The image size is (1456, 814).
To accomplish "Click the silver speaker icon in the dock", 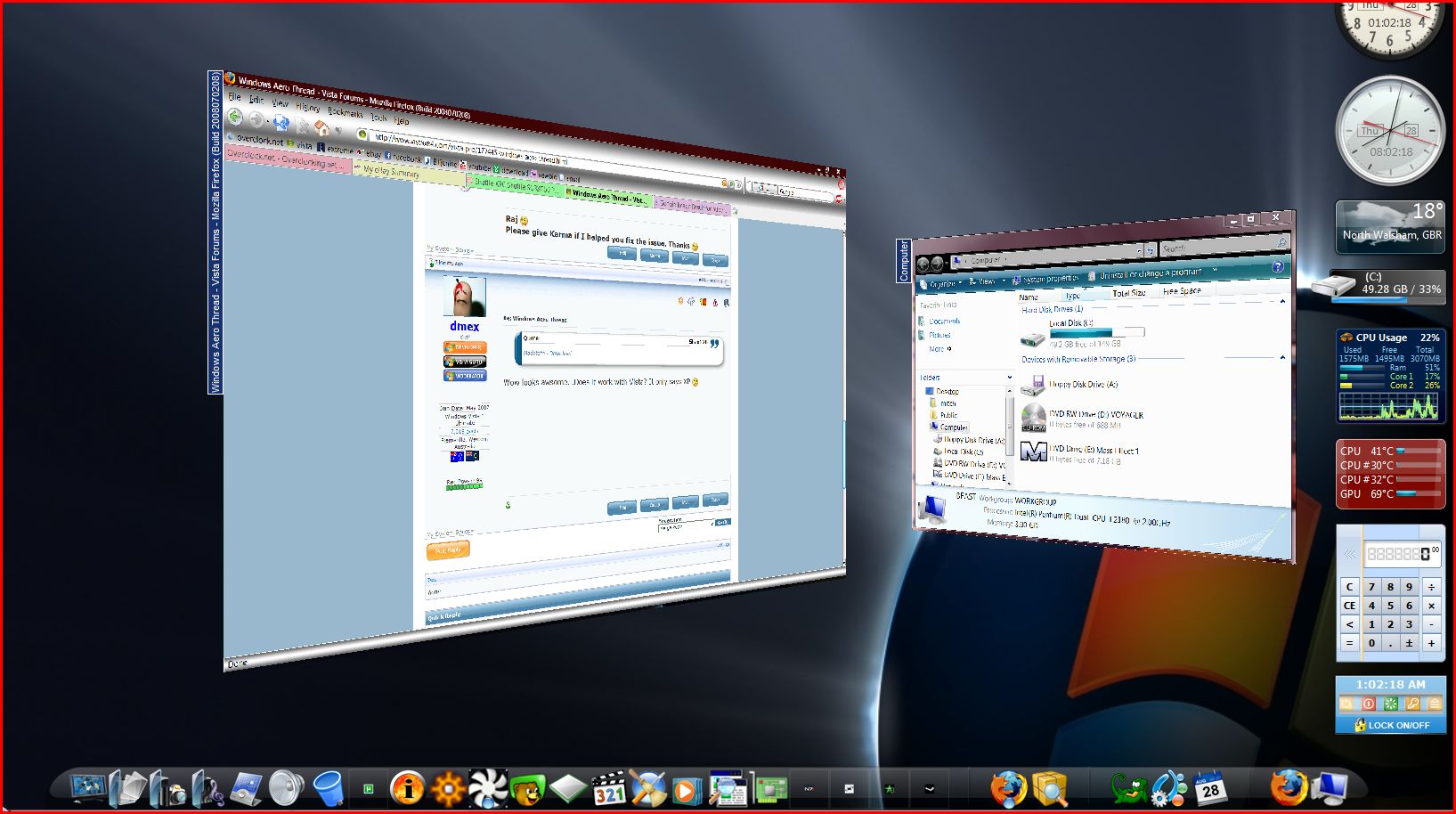I will pyautogui.click(x=286, y=788).
